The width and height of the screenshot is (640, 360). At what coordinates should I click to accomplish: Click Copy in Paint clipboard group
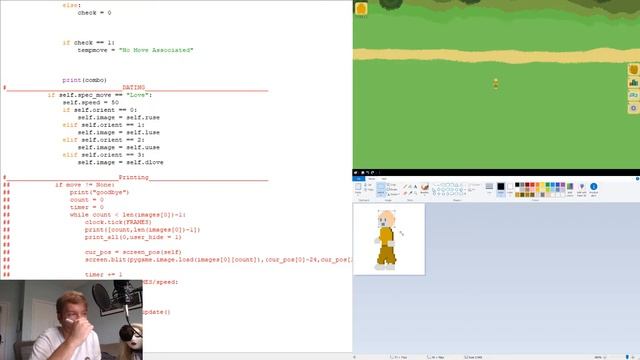[x=368, y=190]
